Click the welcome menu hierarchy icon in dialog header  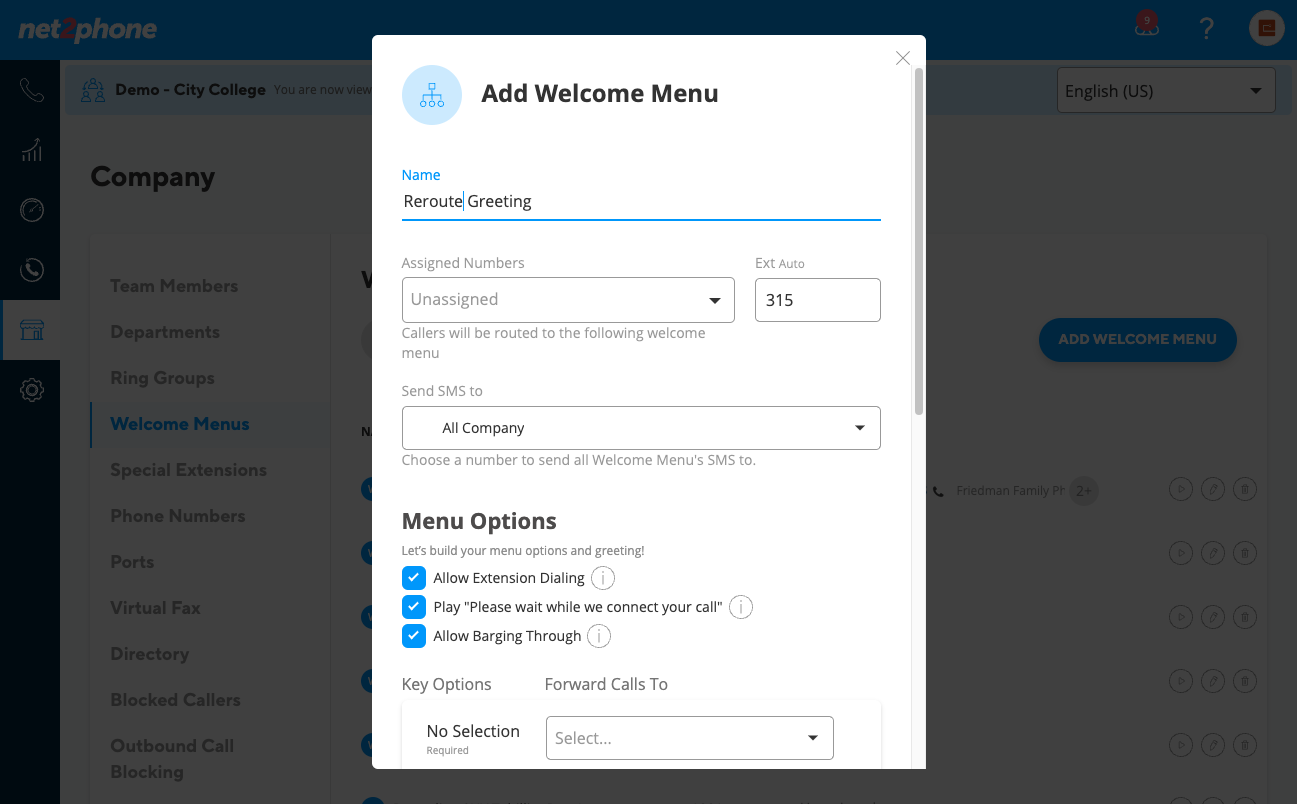432,95
